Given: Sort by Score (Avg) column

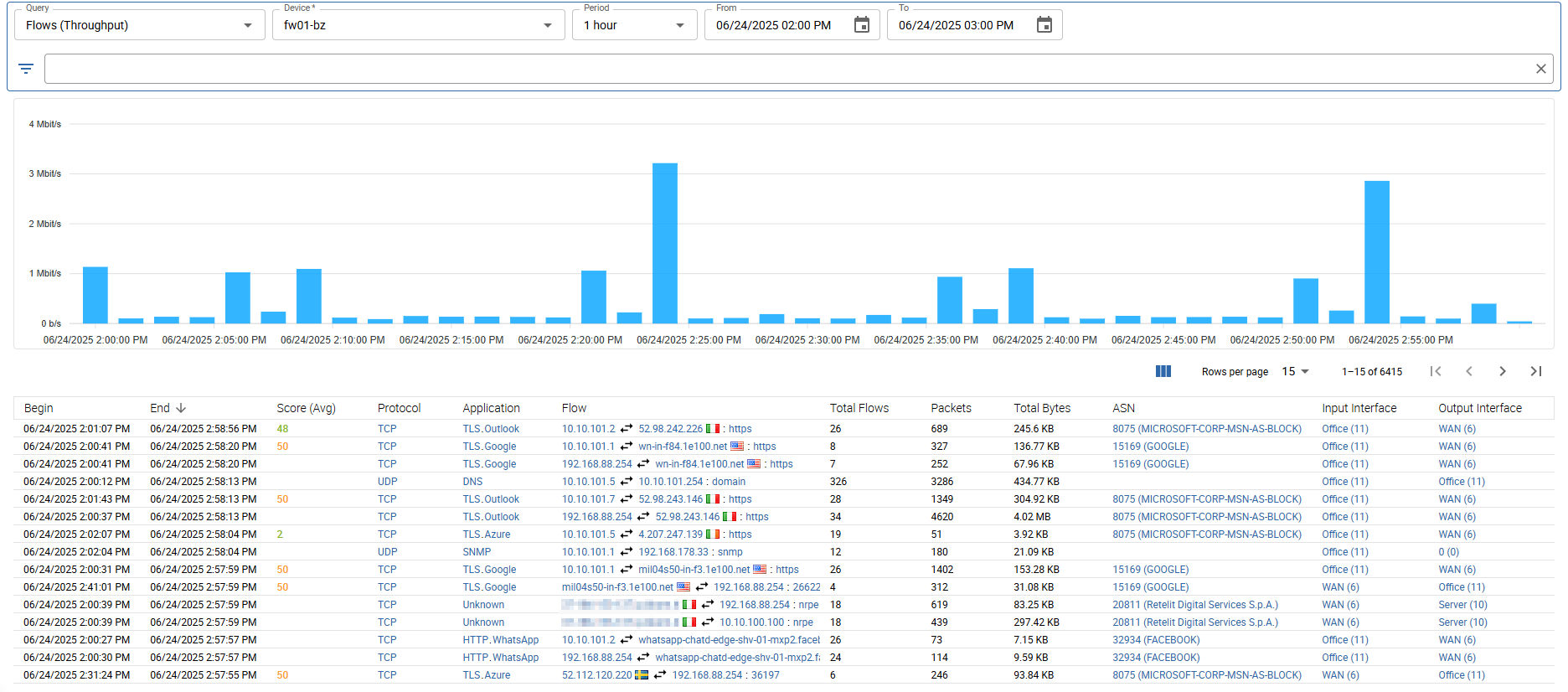Looking at the screenshot, I should pos(306,408).
